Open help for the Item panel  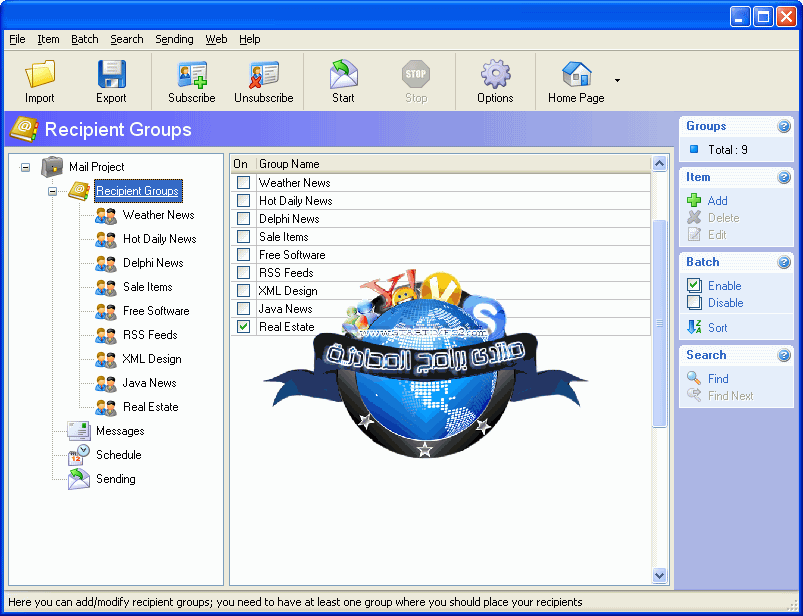point(784,177)
